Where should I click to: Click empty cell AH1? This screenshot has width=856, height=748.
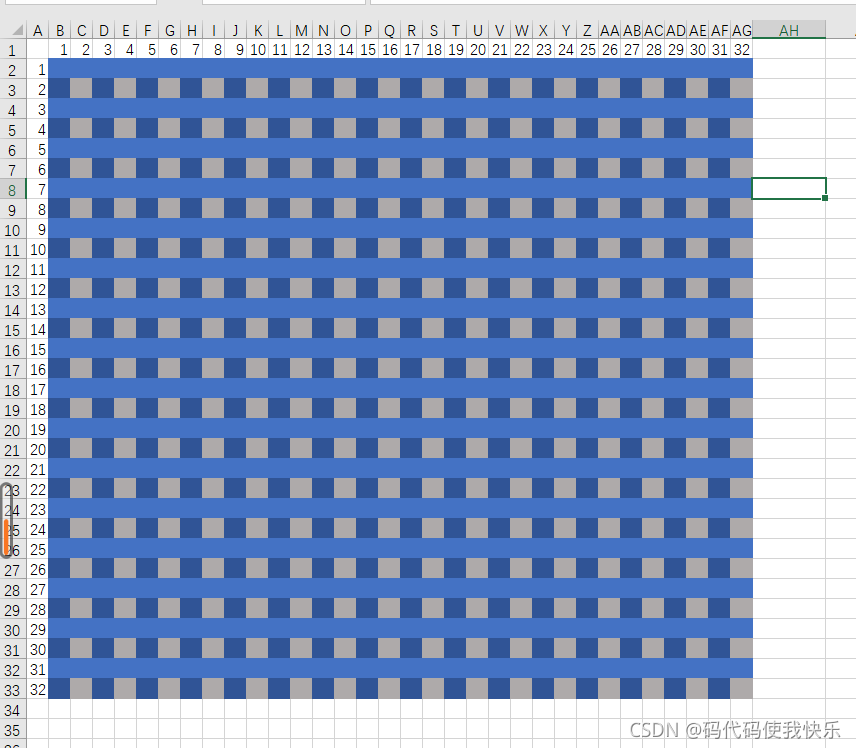[x=789, y=50]
